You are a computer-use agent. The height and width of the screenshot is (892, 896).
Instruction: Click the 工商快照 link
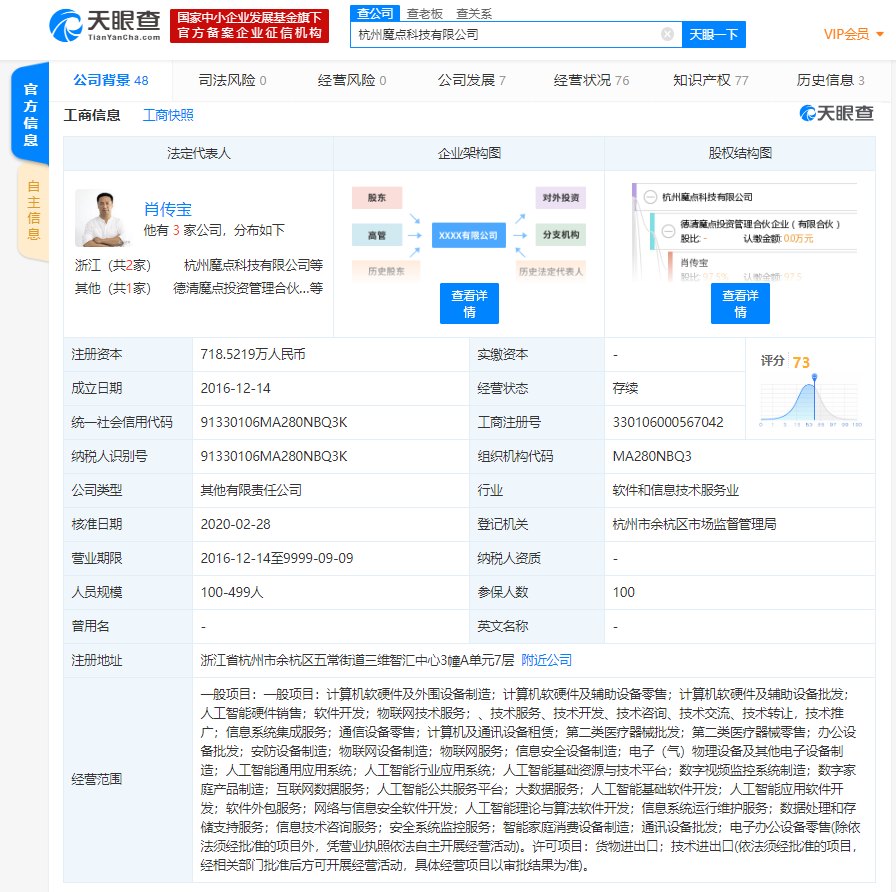point(168,116)
